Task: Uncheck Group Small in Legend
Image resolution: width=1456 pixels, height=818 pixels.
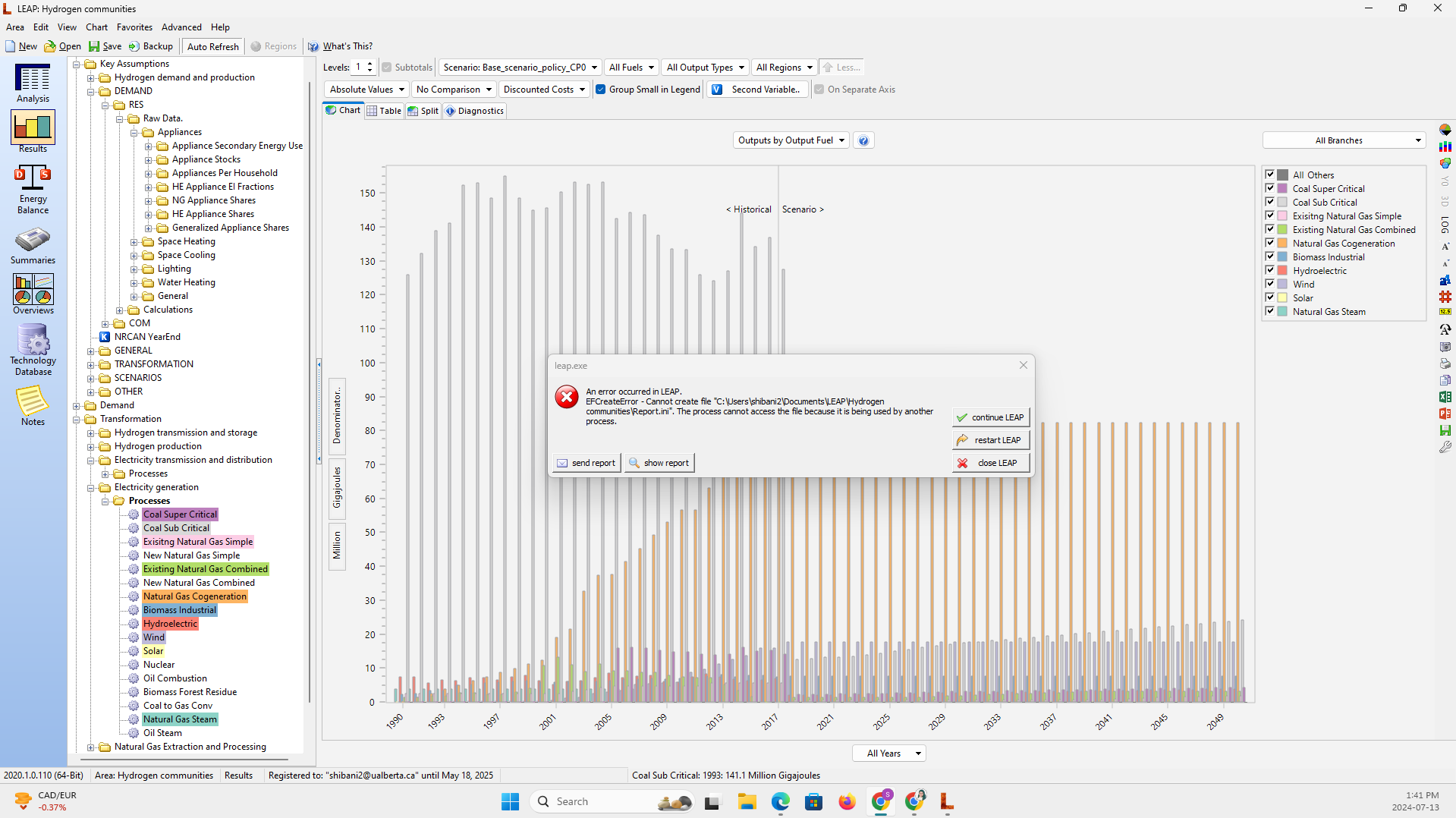Action: [x=601, y=90]
